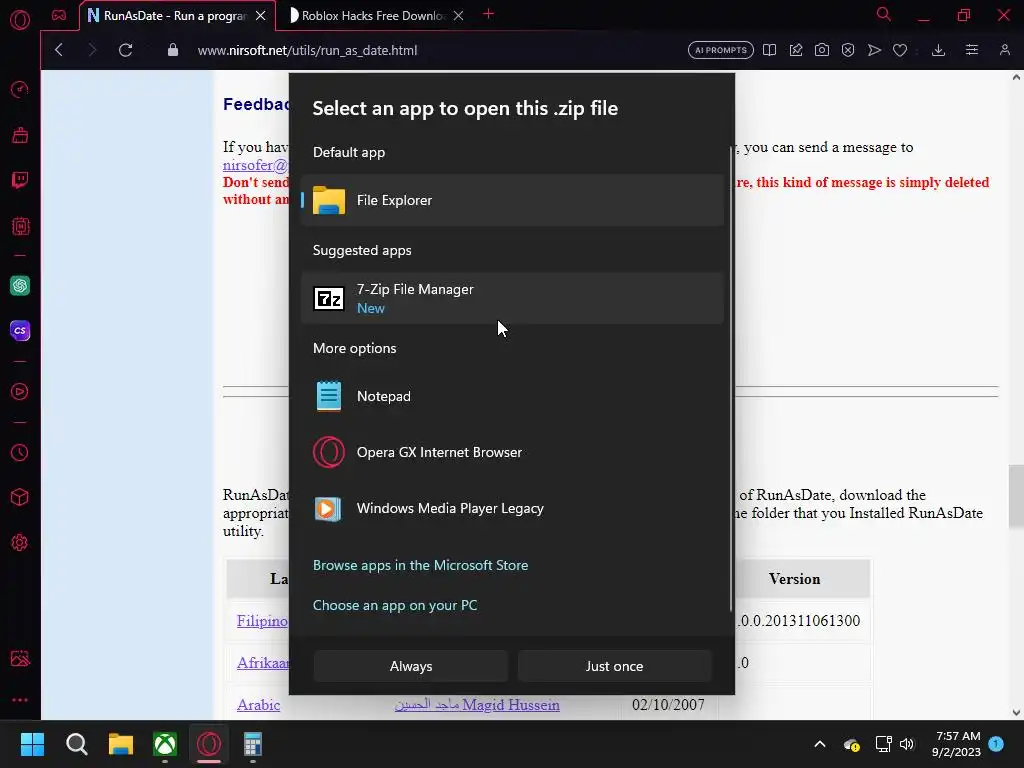Open the ad blocker shield icon
This screenshot has height=768, width=1024.
[848, 50]
